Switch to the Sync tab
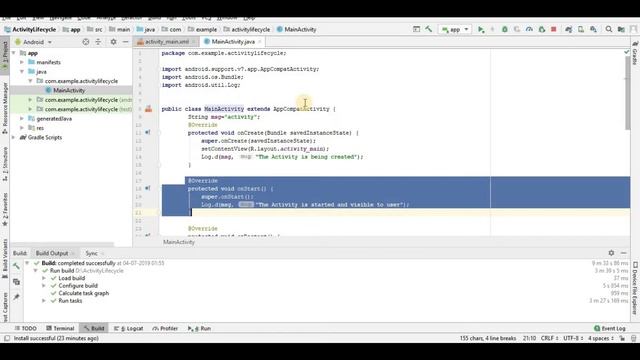The height and width of the screenshot is (360, 640). (93, 253)
